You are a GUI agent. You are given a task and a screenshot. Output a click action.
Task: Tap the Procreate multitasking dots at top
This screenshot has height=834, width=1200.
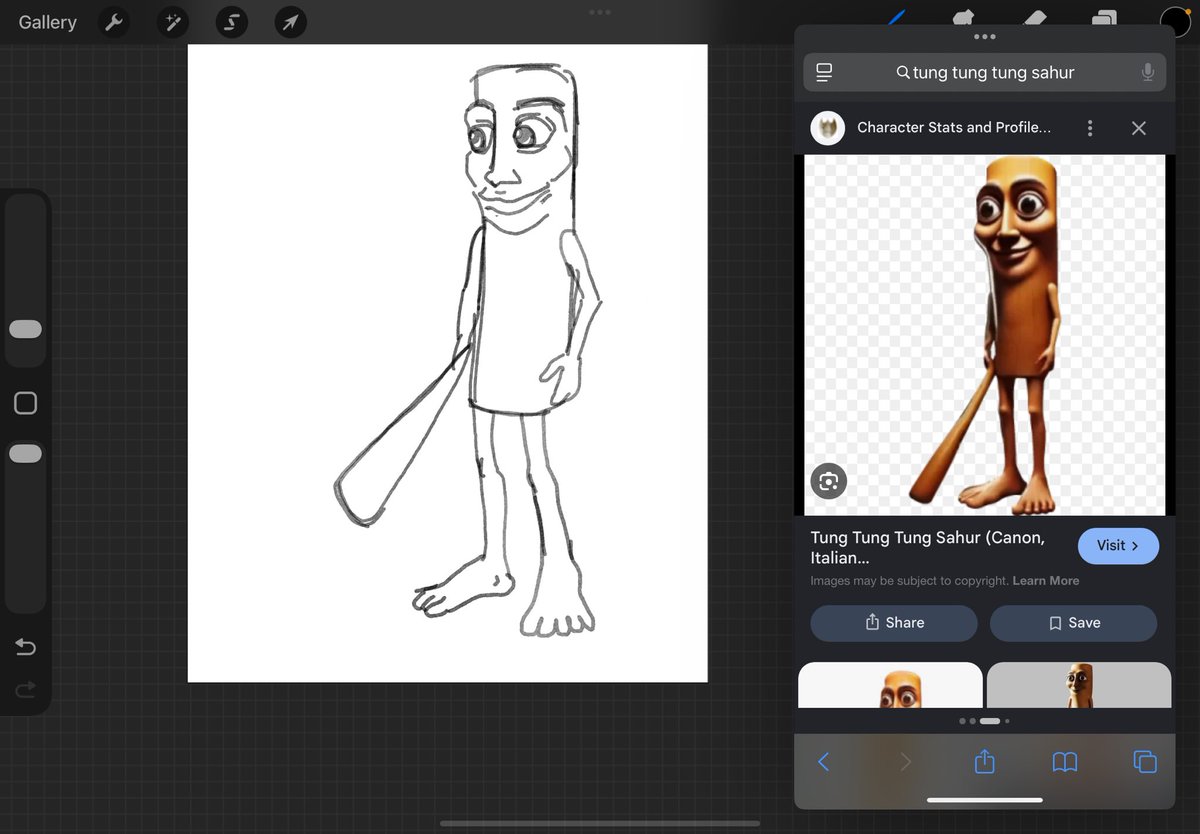[x=600, y=12]
